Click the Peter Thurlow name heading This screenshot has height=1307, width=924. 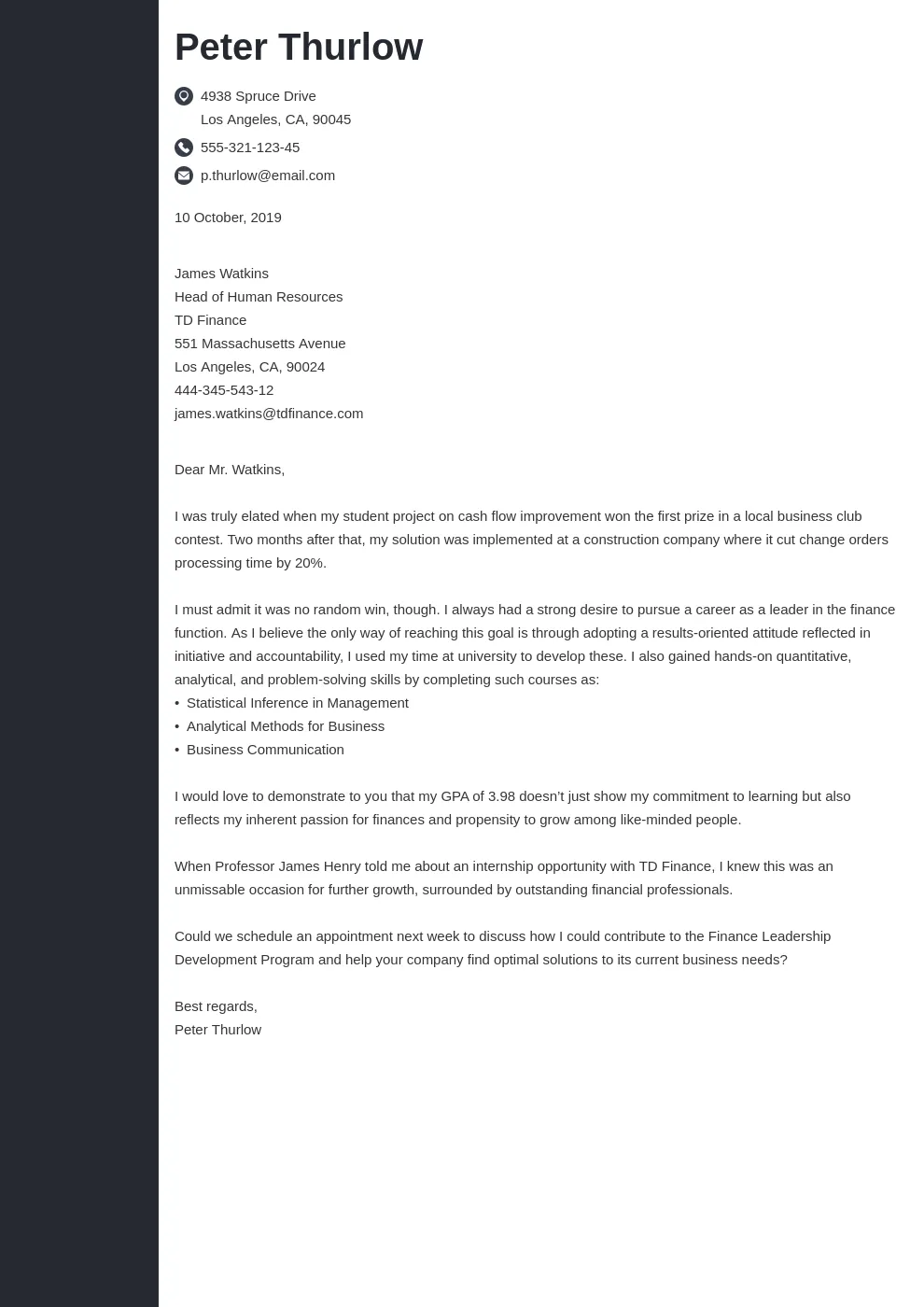pyautogui.click(x=299, y=47)
